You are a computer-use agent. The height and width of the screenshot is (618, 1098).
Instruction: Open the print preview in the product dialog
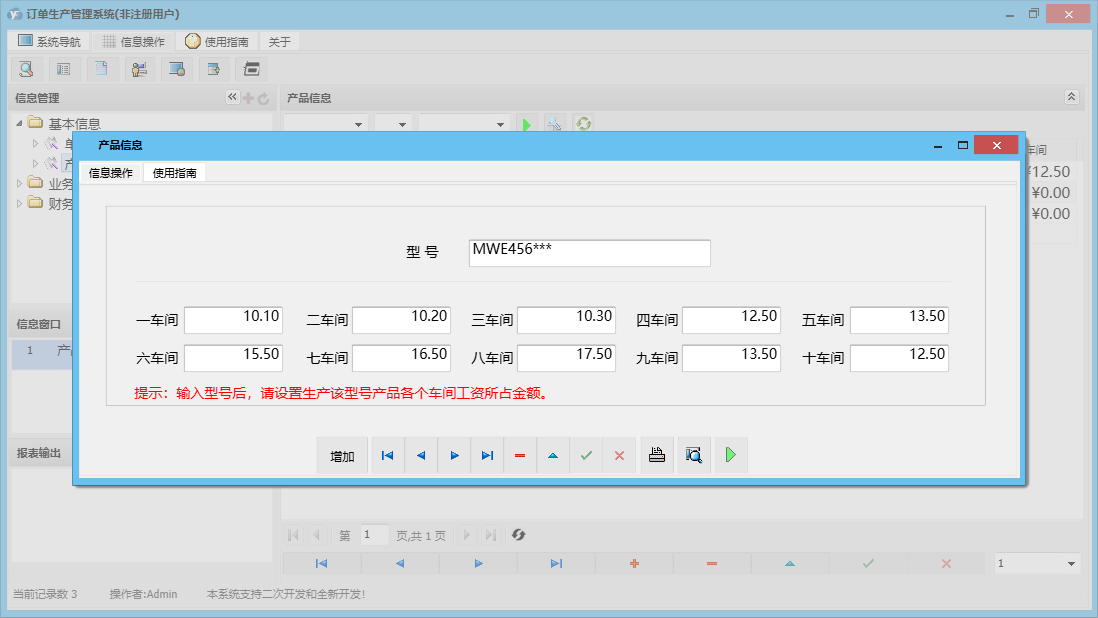(693, 455)
